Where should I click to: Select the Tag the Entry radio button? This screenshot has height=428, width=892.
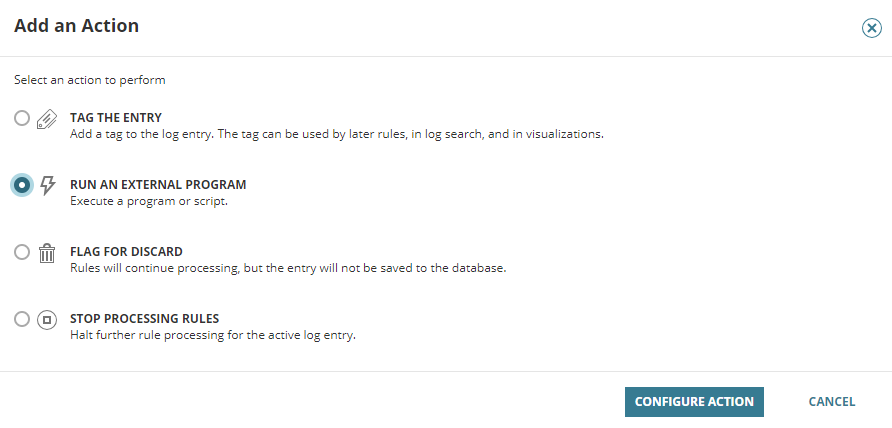click(x=22, y=118)
